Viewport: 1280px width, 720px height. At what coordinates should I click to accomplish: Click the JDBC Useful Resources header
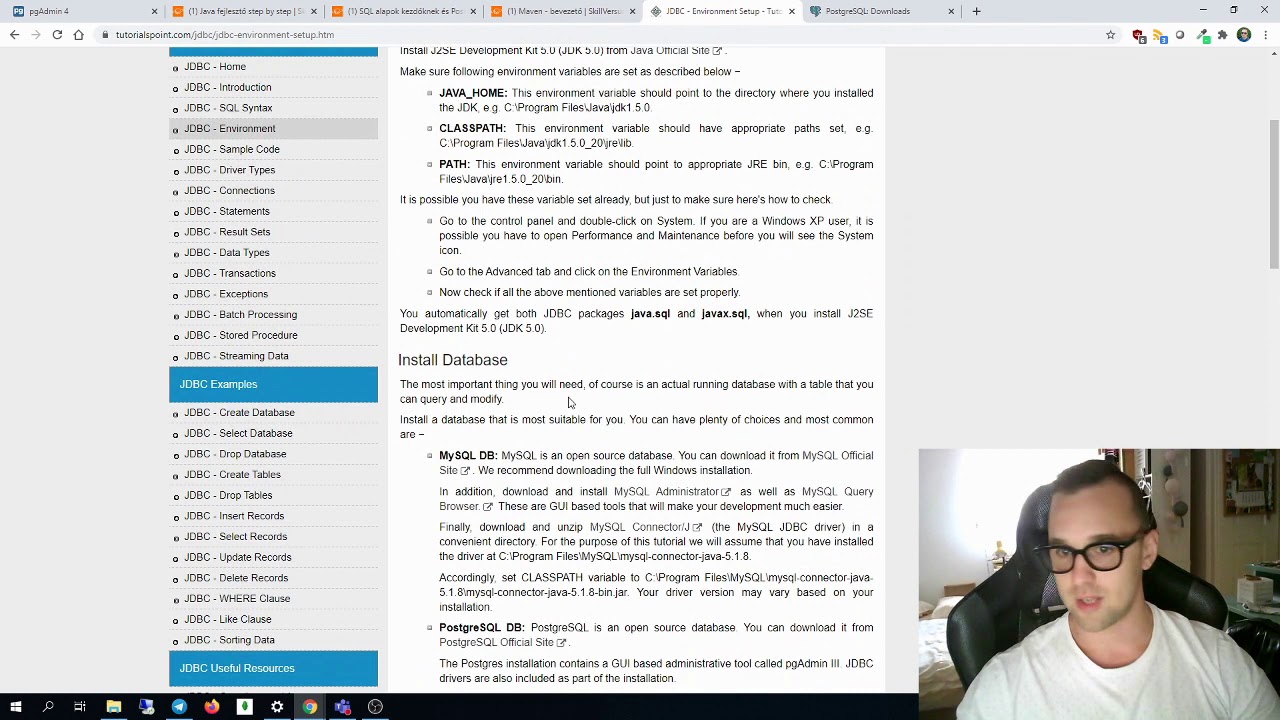click(273, 668)
